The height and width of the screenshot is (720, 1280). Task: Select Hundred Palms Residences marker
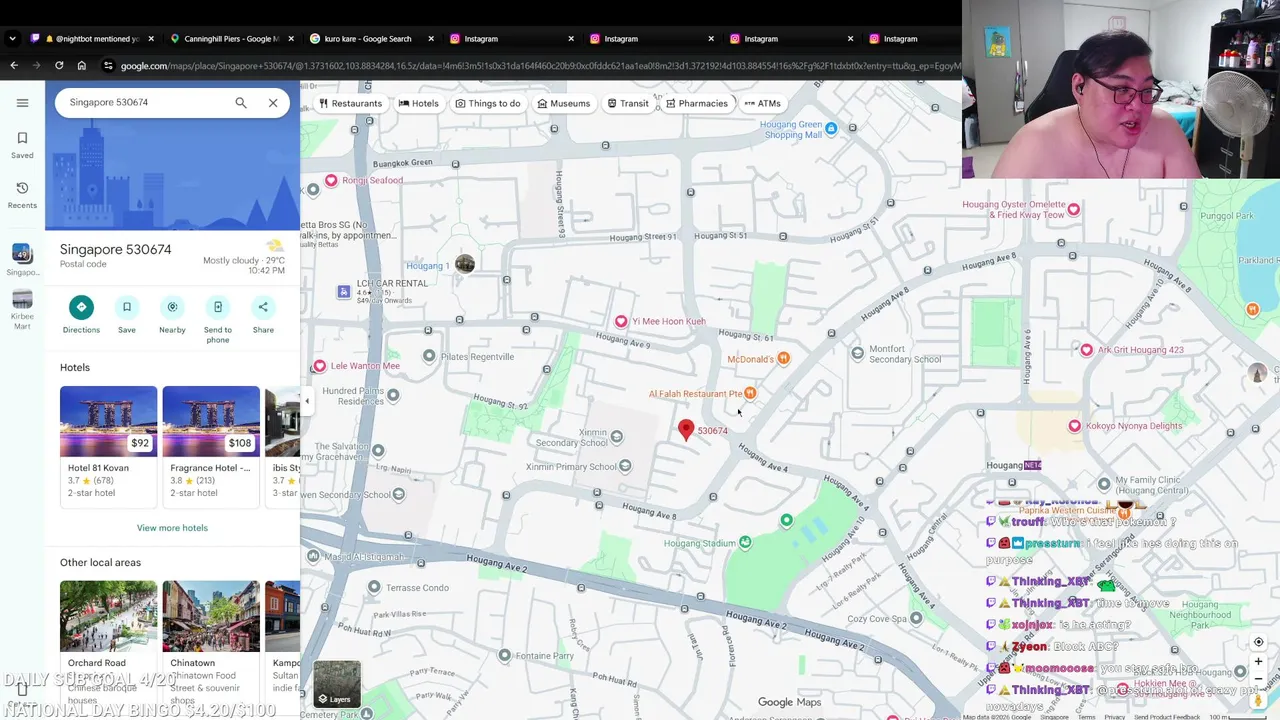(393, 395)
